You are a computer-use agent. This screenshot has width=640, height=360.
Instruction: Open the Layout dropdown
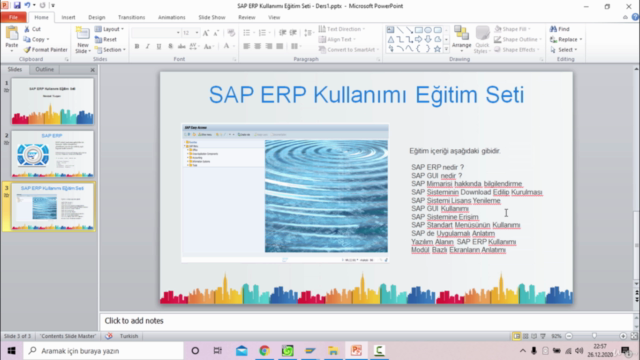[x=109, y=29]
